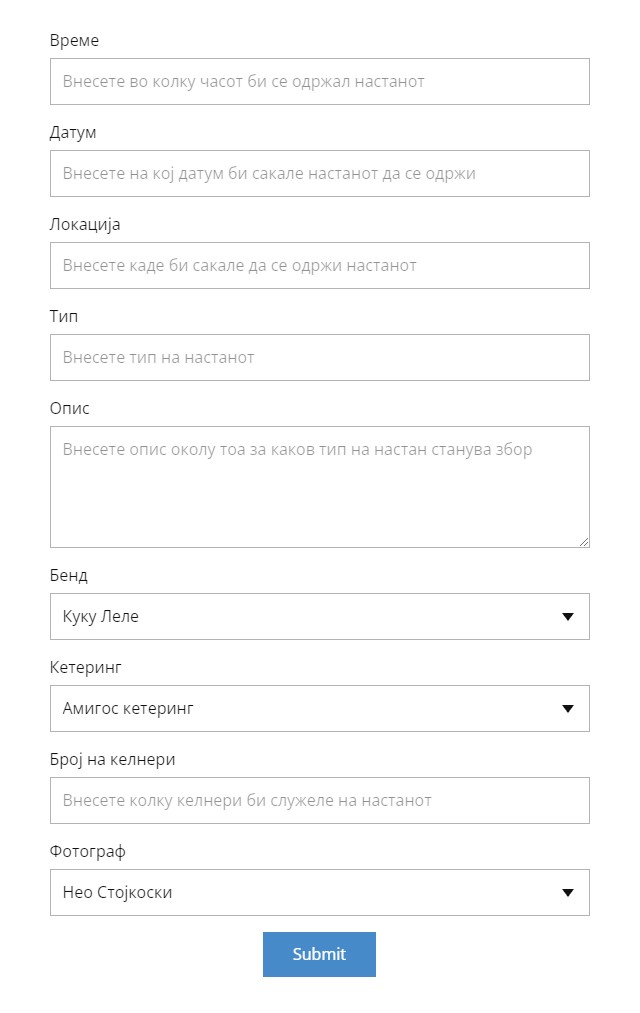Click the Датум label text
This screenshot has width=640, height=1013.
[x=73, y=132]
